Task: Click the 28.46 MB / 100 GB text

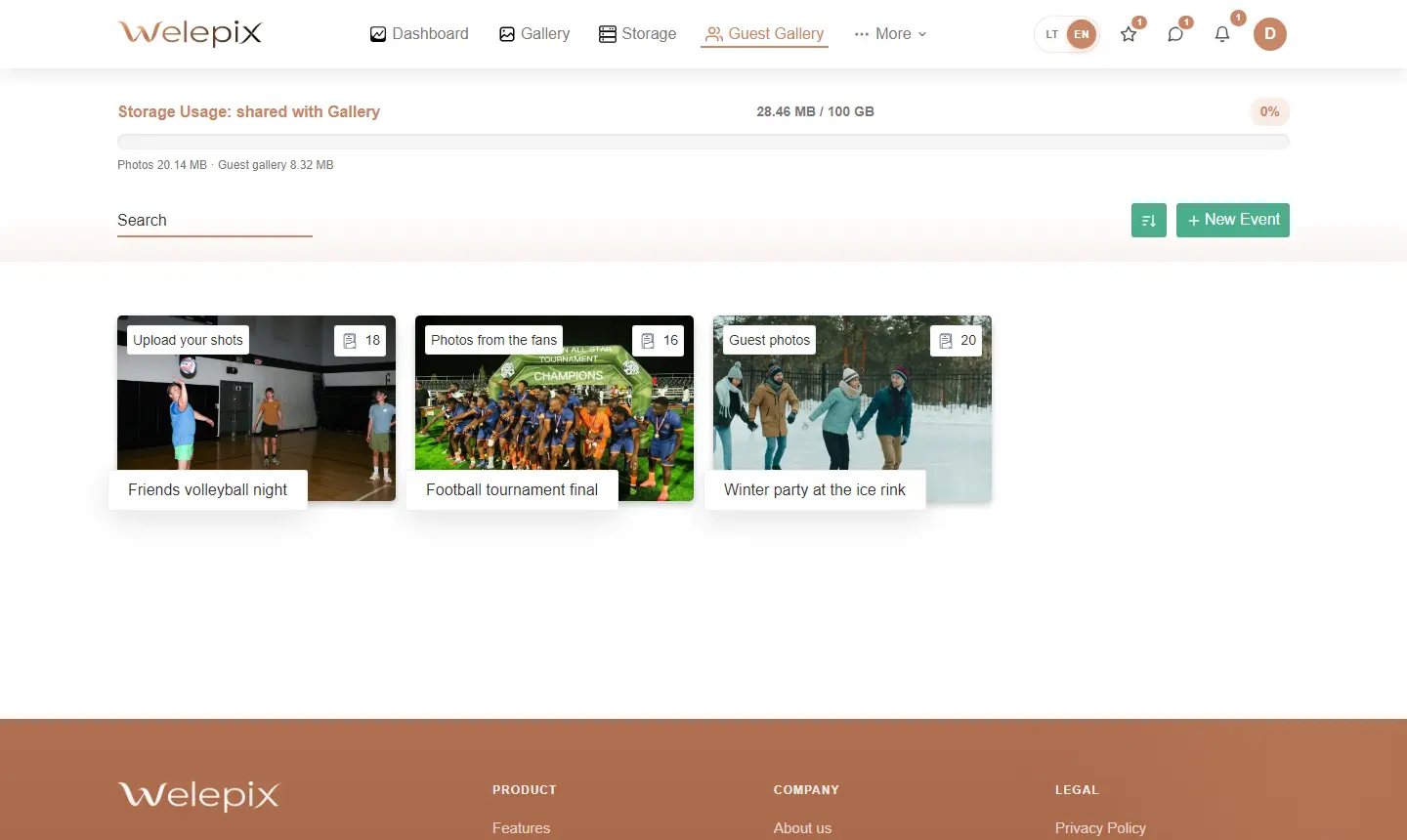Action: click(x=815, y=111)
